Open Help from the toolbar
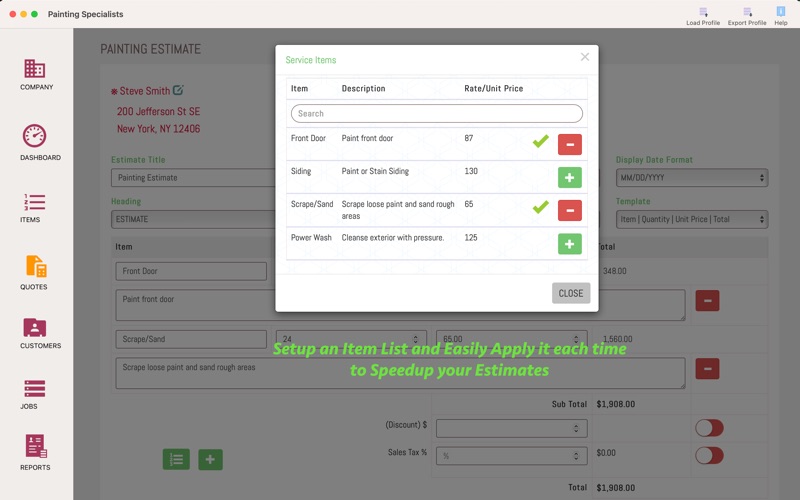The width and height of the screenshot is (800, 500). (x=781, y=16)
